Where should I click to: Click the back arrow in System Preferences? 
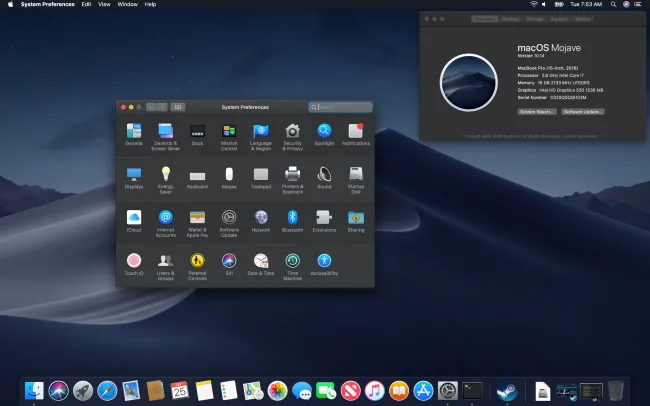click(x=152, y=106)
